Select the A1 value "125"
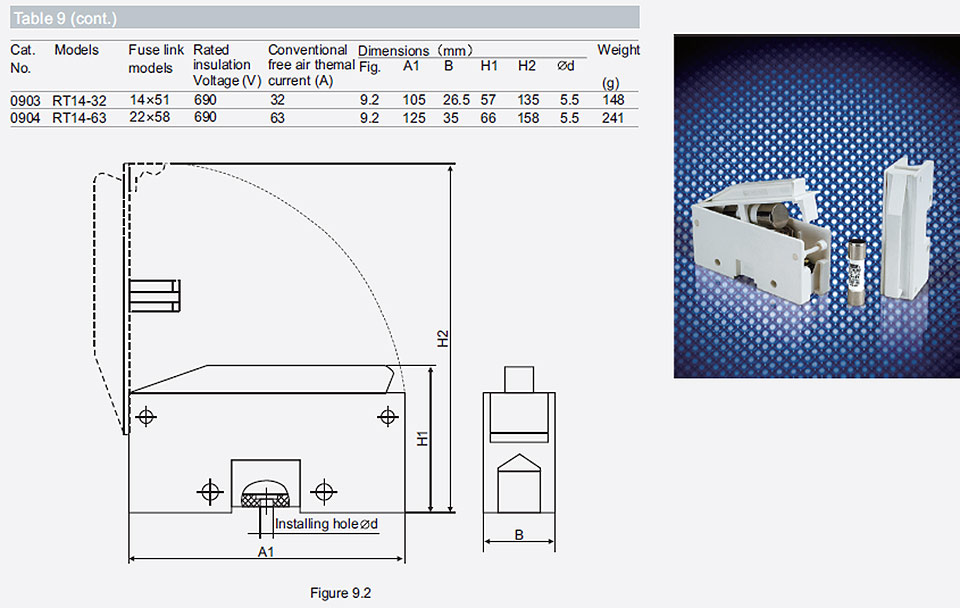This screenshot has height=608, width=960. (x=414, y=118)
